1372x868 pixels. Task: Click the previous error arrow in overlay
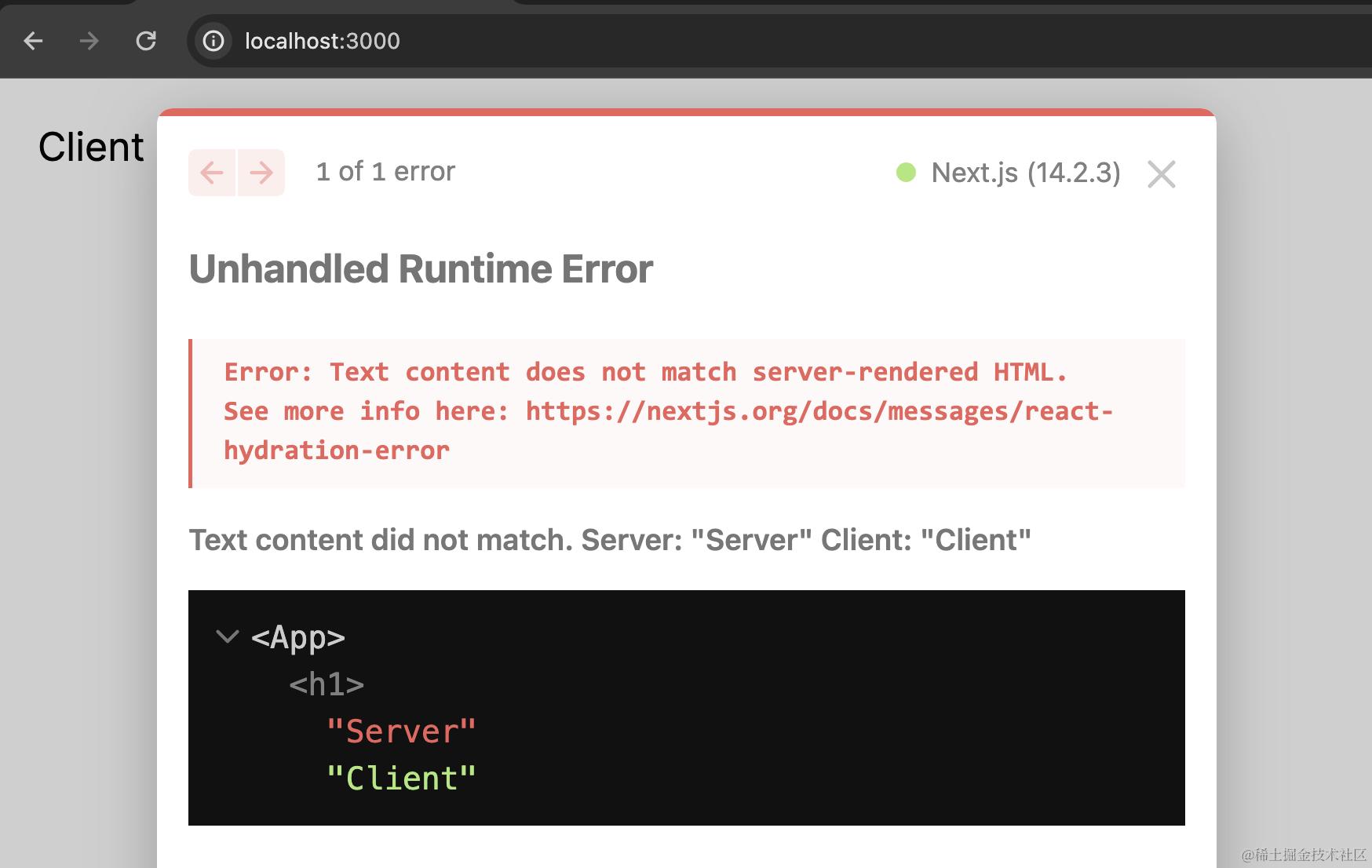(211, 172)
